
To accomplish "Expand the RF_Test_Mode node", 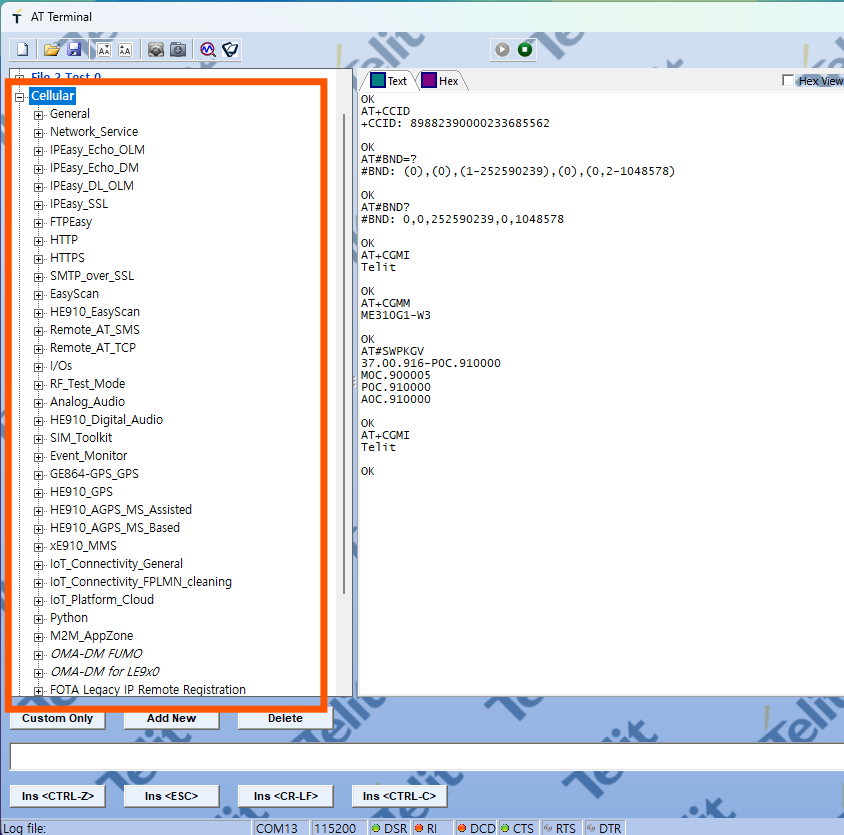I will pyautogui.click(x=38, y=384).
